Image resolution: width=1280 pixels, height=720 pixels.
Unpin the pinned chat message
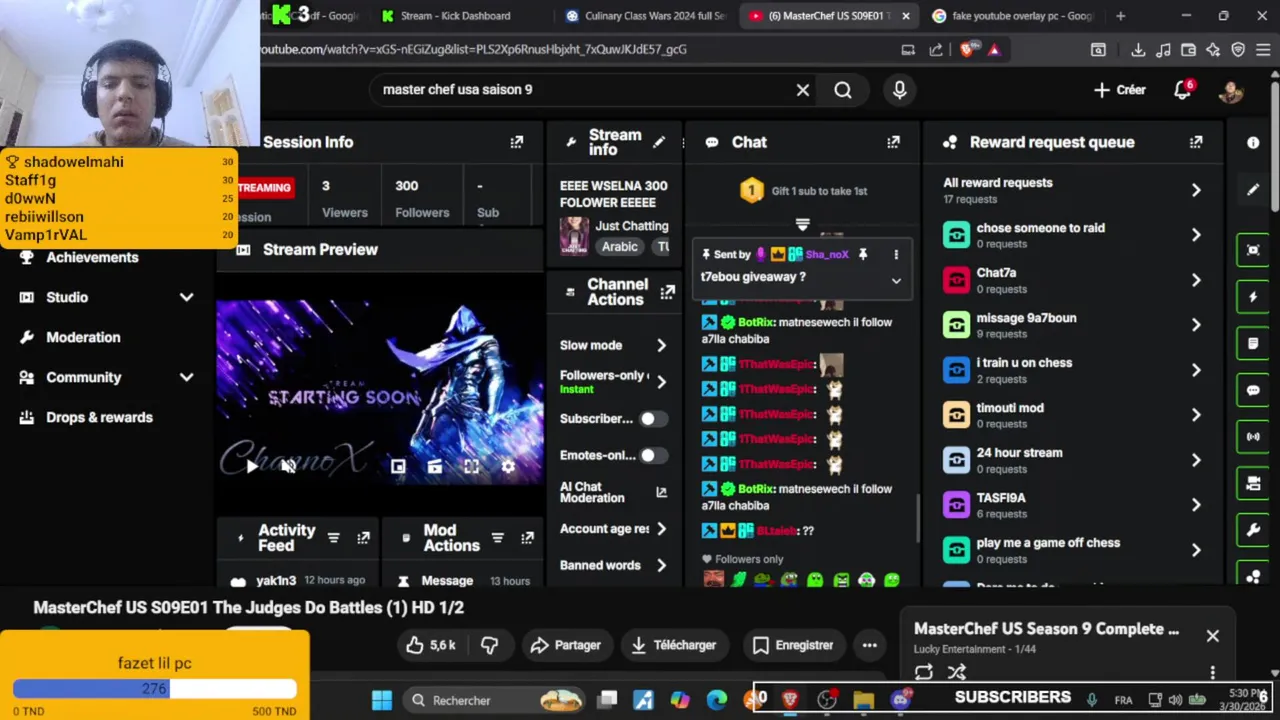tap(862, 254)
